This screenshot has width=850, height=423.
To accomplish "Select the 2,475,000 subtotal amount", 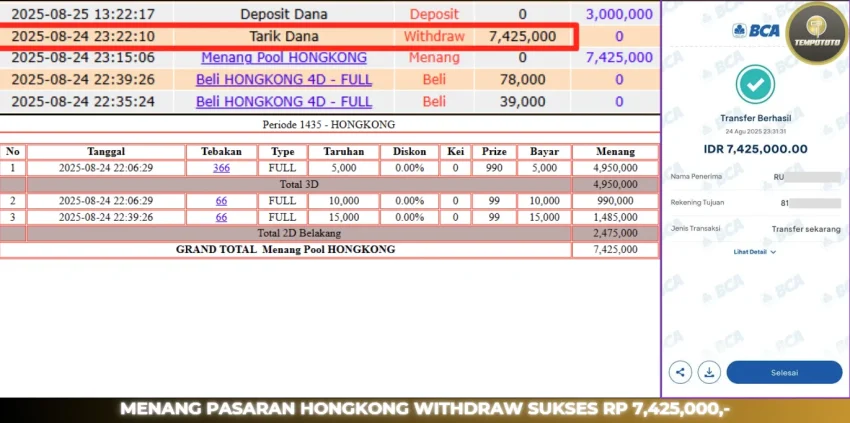I will pos(615,234).
